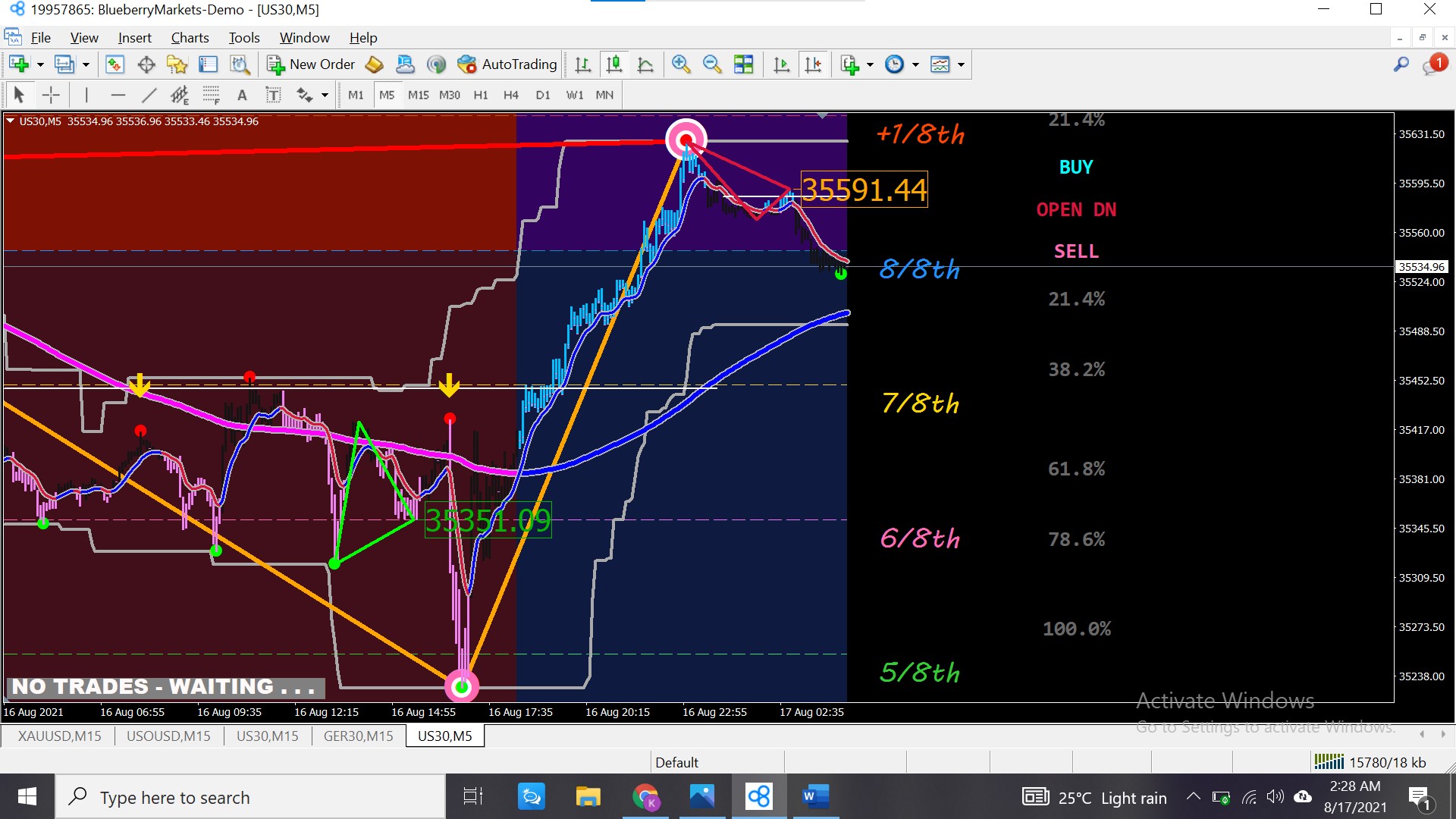Click the Zoom Out magnifier icon
The height and width of the screenshot is (819, 1456).
click(x=711, y=64)
